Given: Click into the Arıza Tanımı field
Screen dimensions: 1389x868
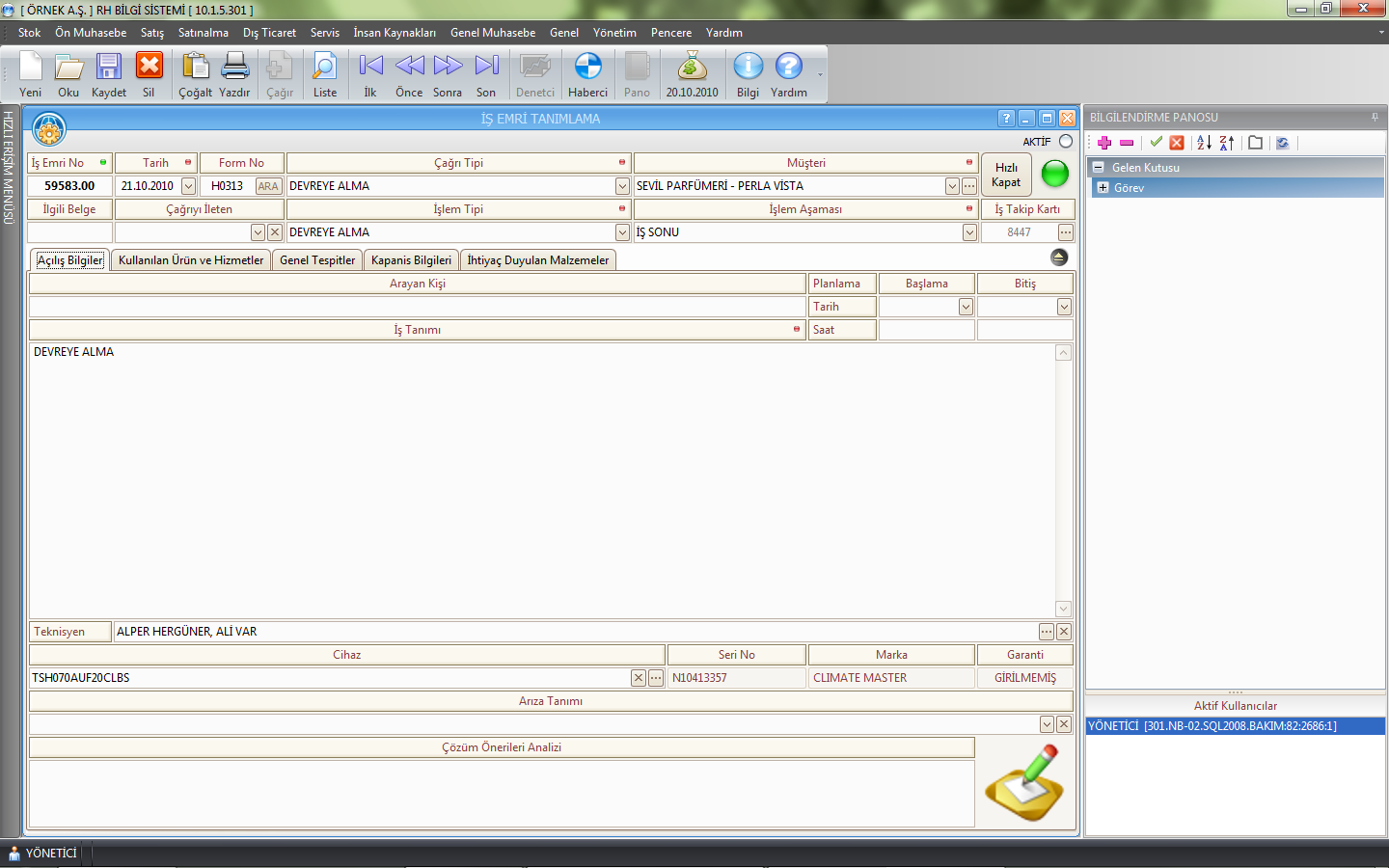Looking at the screenshot, I should tap(532, 724).
